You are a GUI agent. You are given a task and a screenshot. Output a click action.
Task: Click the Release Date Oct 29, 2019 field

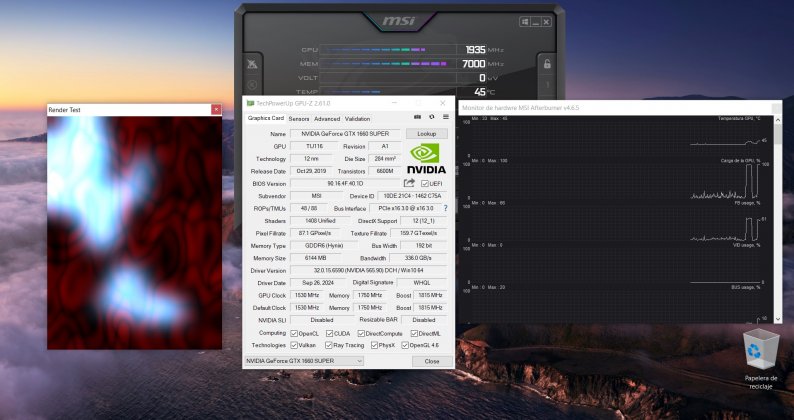(x=310, y=171)
